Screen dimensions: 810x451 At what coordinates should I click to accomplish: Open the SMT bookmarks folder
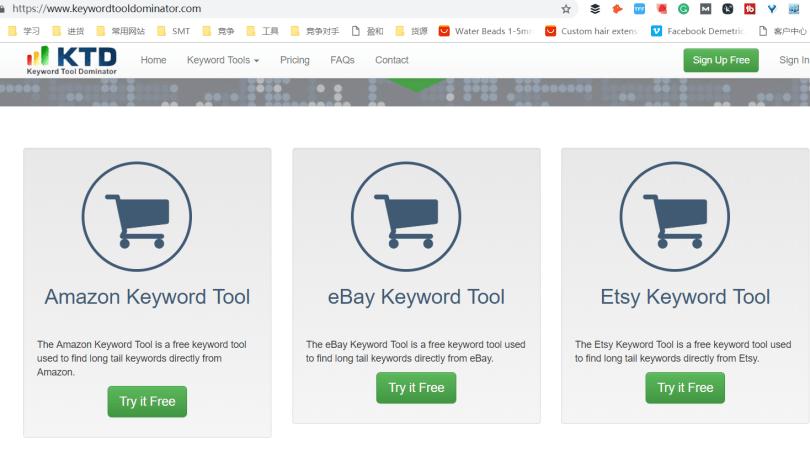tap(172, 31)
